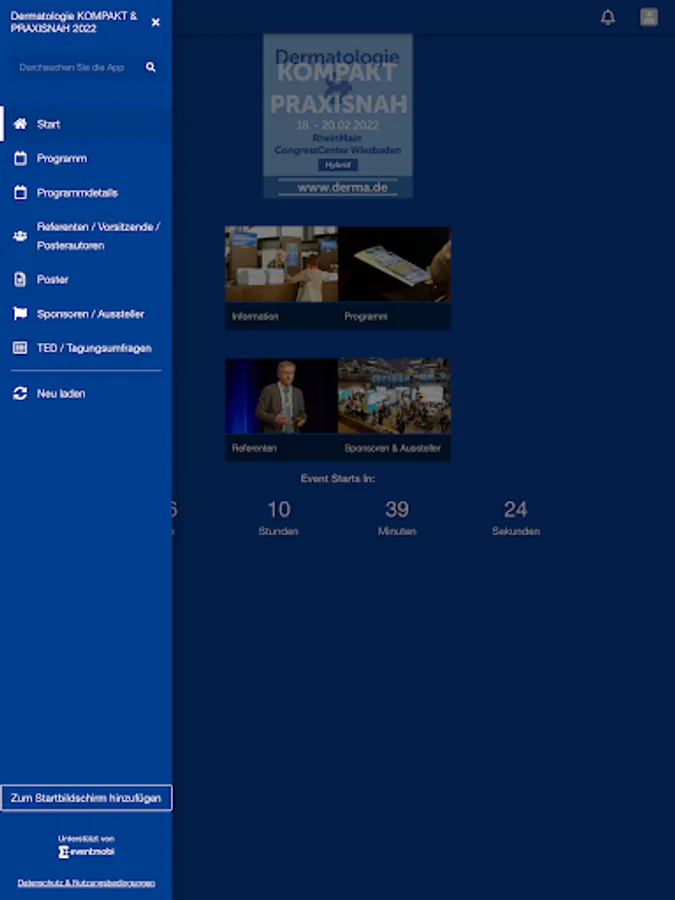The height and width of the screenshot is (900, 675).
Task: Open TED / Tagungsumfragen menu item
Action: point(86,348)
